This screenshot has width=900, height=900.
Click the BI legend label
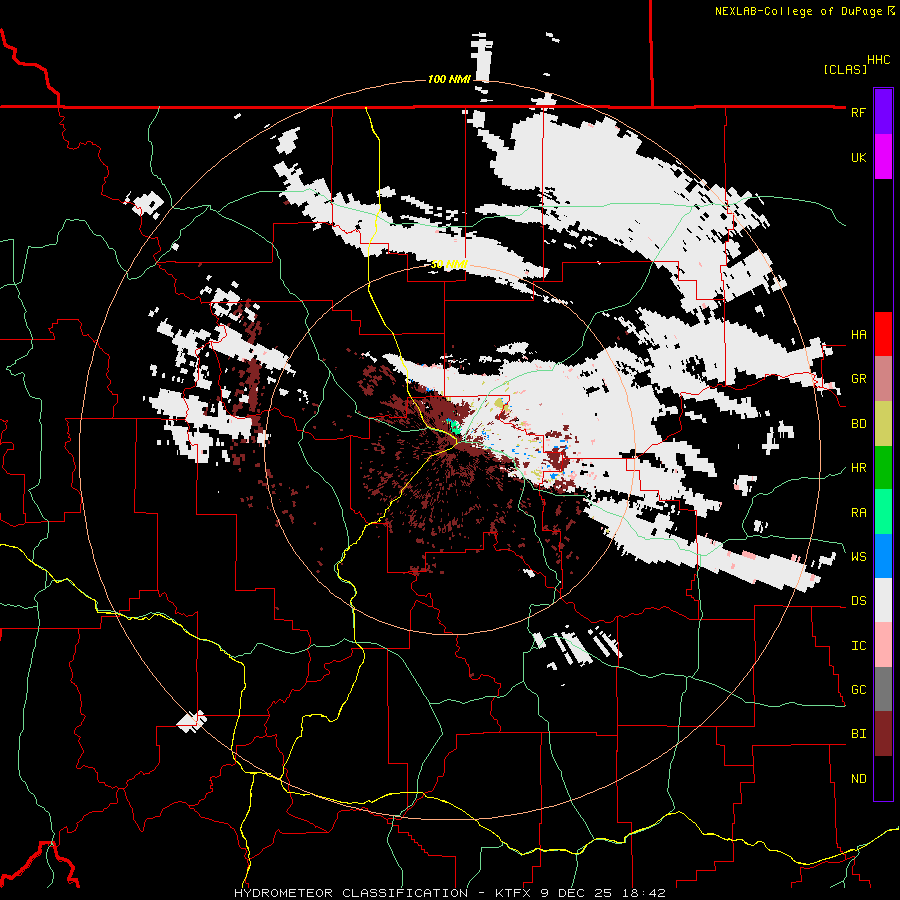point(858,734)
